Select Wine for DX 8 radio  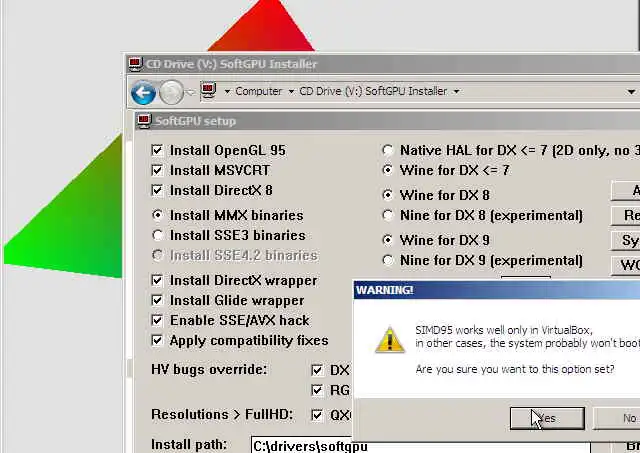click(388, 195)
